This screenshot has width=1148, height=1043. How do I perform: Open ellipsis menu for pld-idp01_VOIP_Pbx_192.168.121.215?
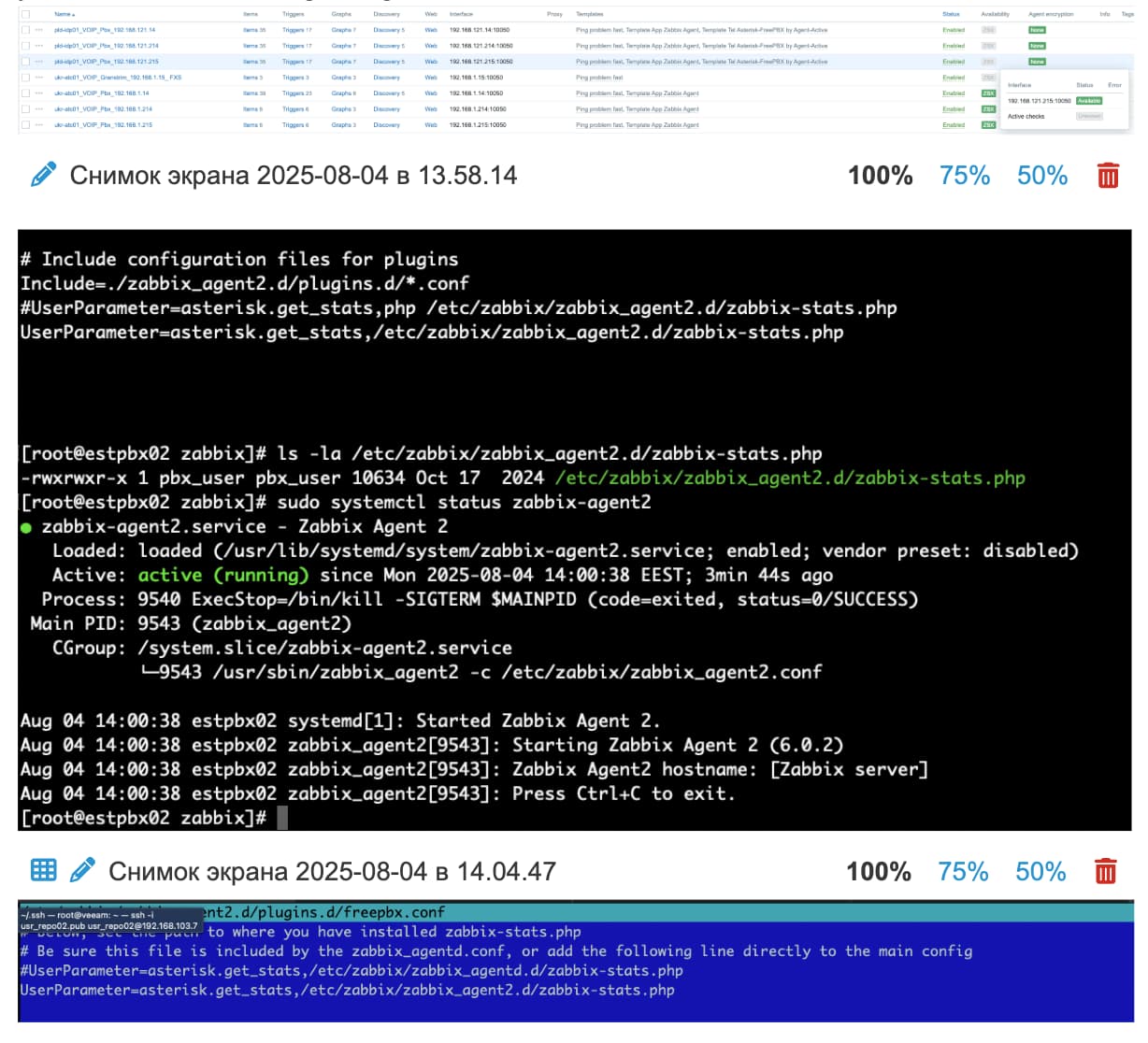(38, 62)
